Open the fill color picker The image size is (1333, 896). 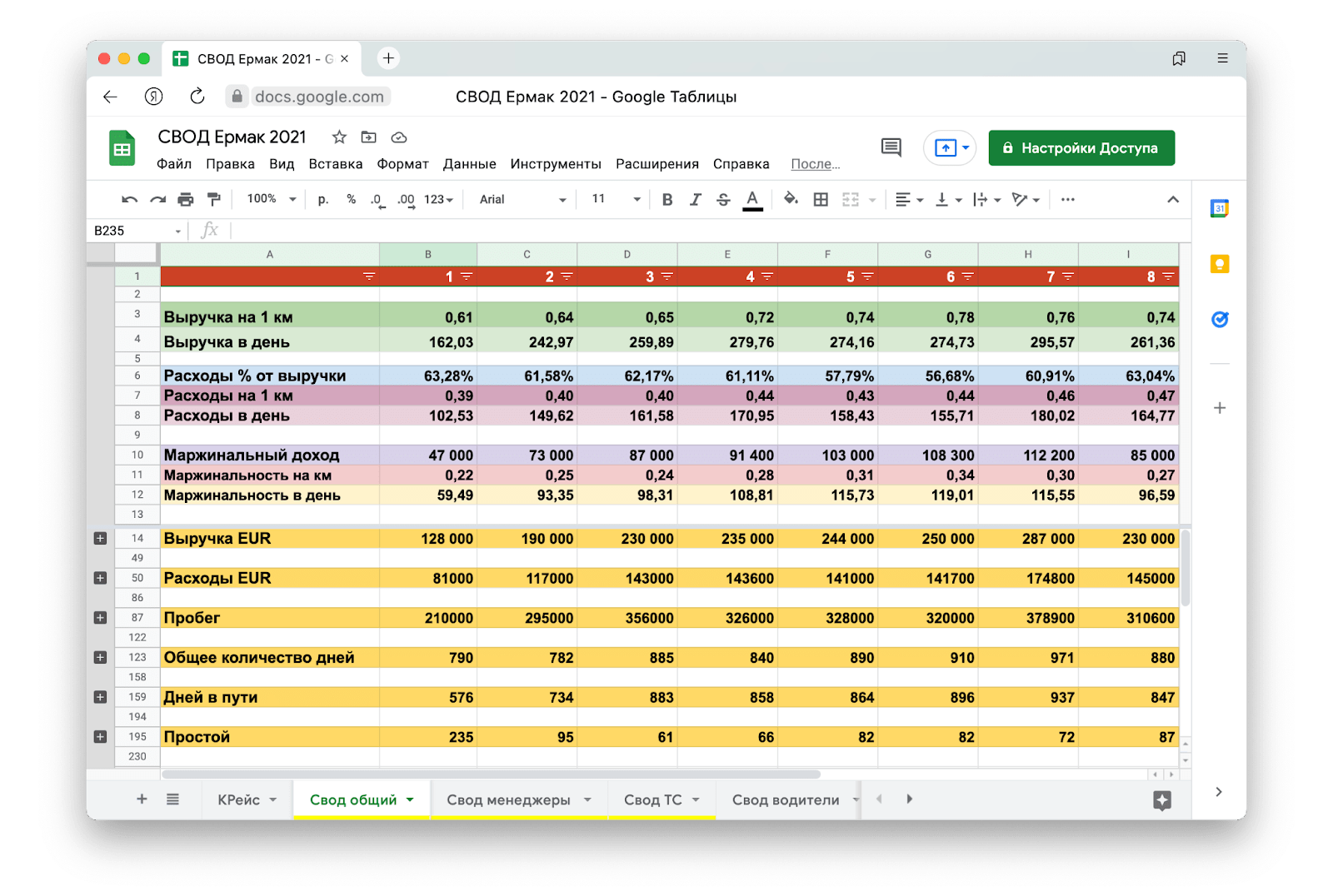pyautogui.click(x=791, y=200)
